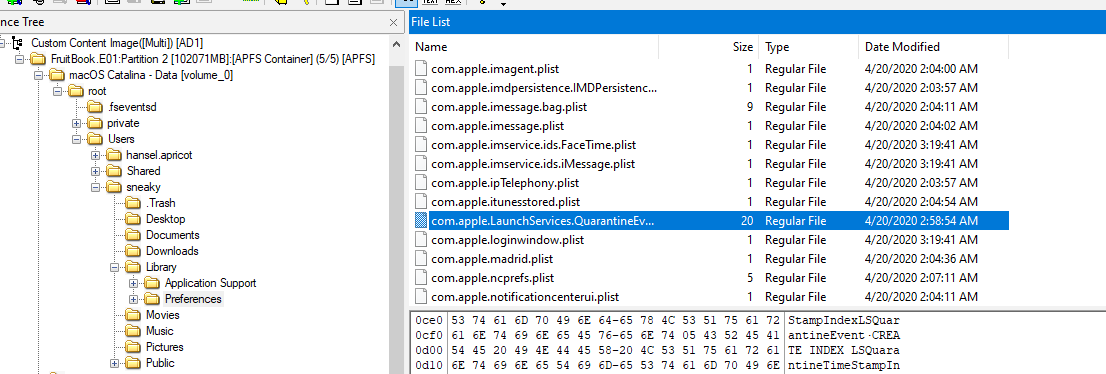Click the FruitBook.E01 partition folder icon
1106x374 pixels.
click(37, 59)
